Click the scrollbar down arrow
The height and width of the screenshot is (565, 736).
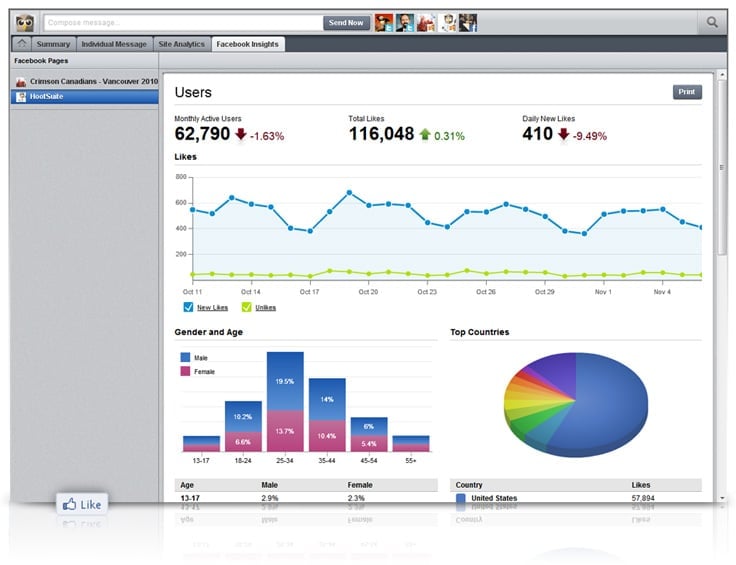[722, 497]
